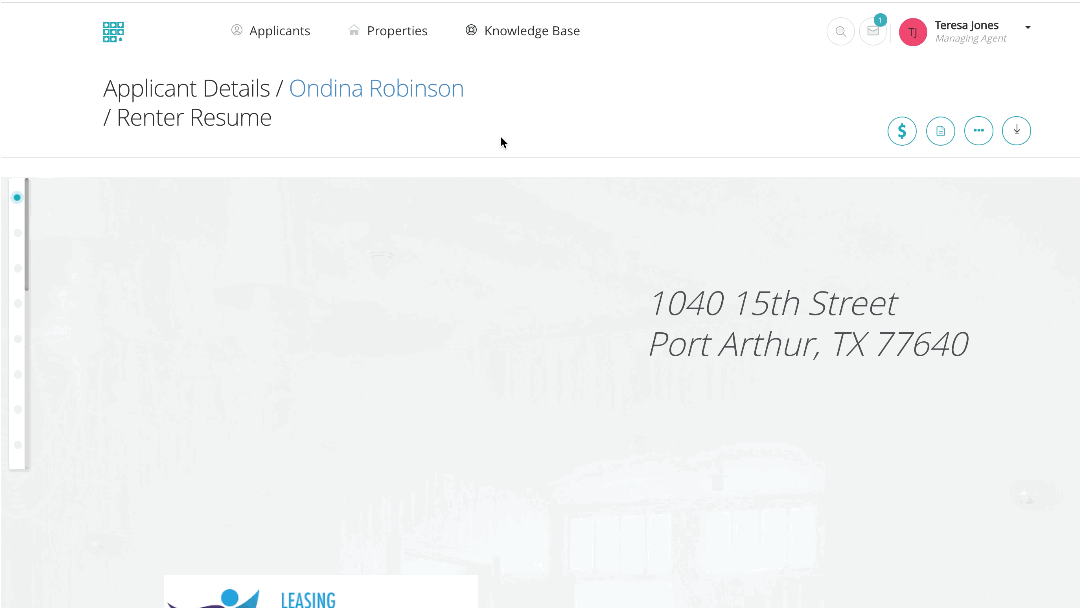Viewport: 1080px width, 608px height.
Task: Select the first highlighted section dot
Action: pyautogui.click(x=17, y=198)
